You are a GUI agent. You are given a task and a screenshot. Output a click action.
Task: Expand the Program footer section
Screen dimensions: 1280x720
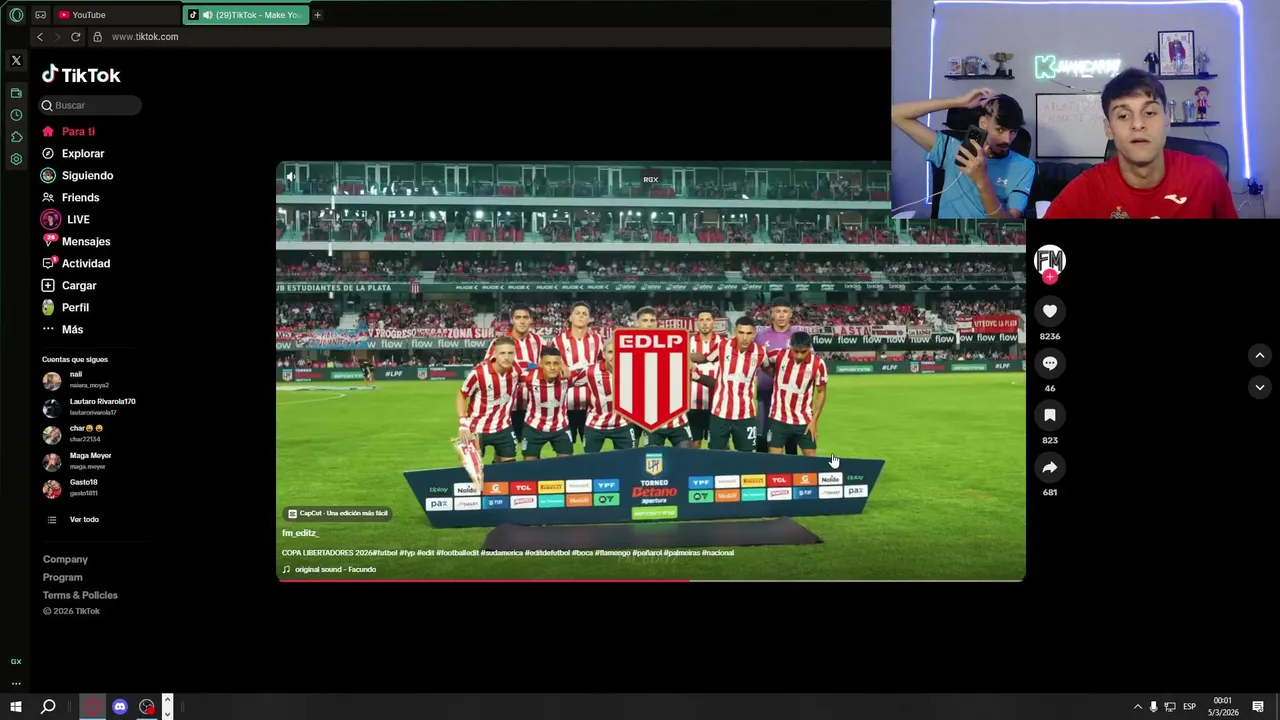pos(62,578)
